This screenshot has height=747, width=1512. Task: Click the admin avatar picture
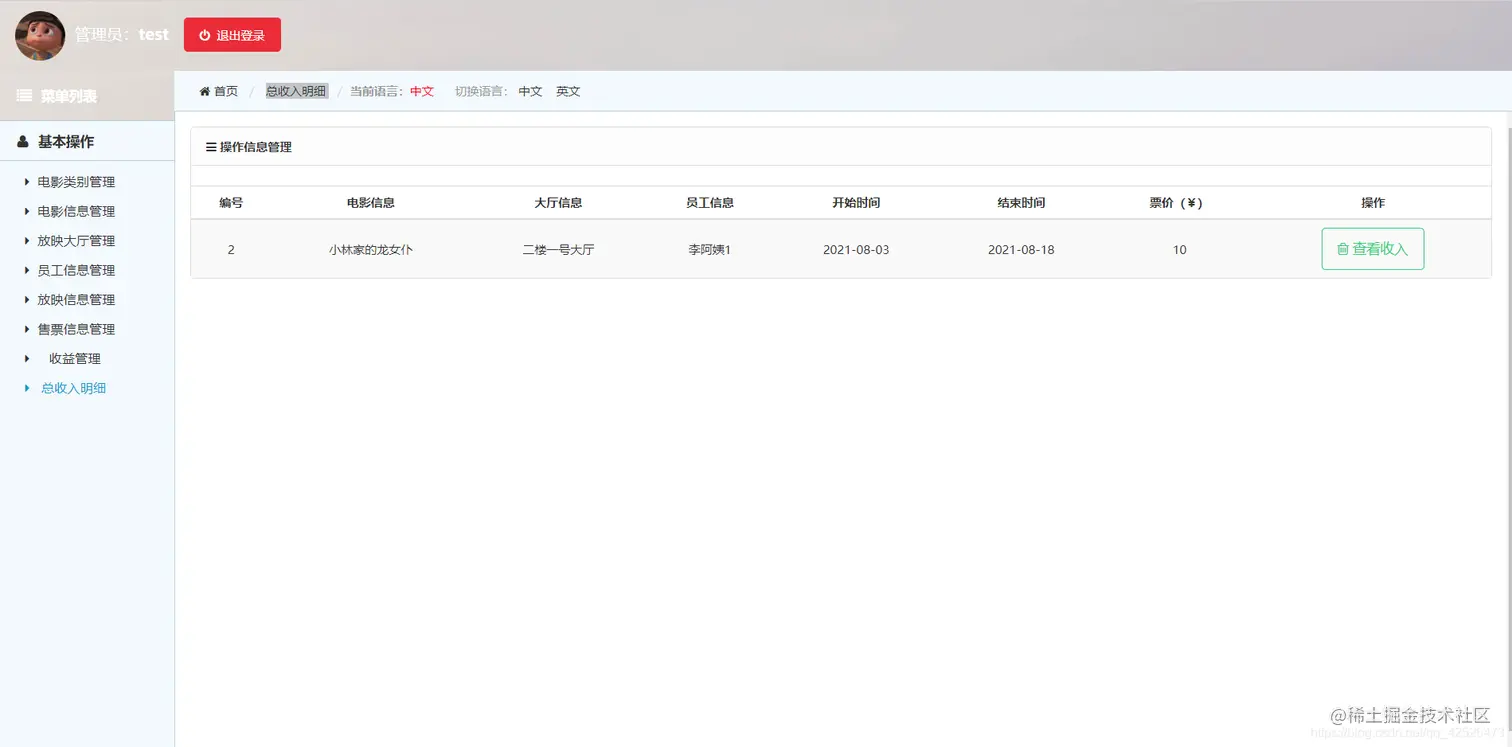pos(40,35)
